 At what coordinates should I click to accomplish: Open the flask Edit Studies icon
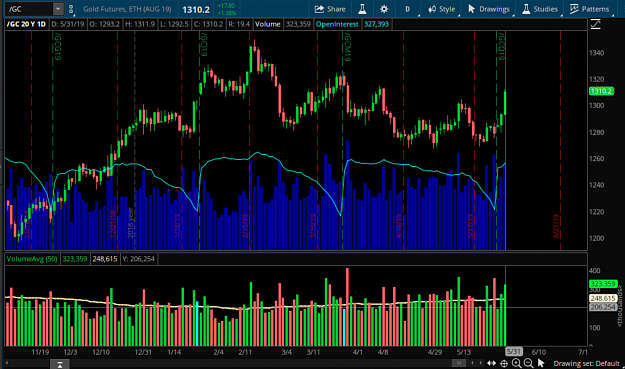(362, 9)
